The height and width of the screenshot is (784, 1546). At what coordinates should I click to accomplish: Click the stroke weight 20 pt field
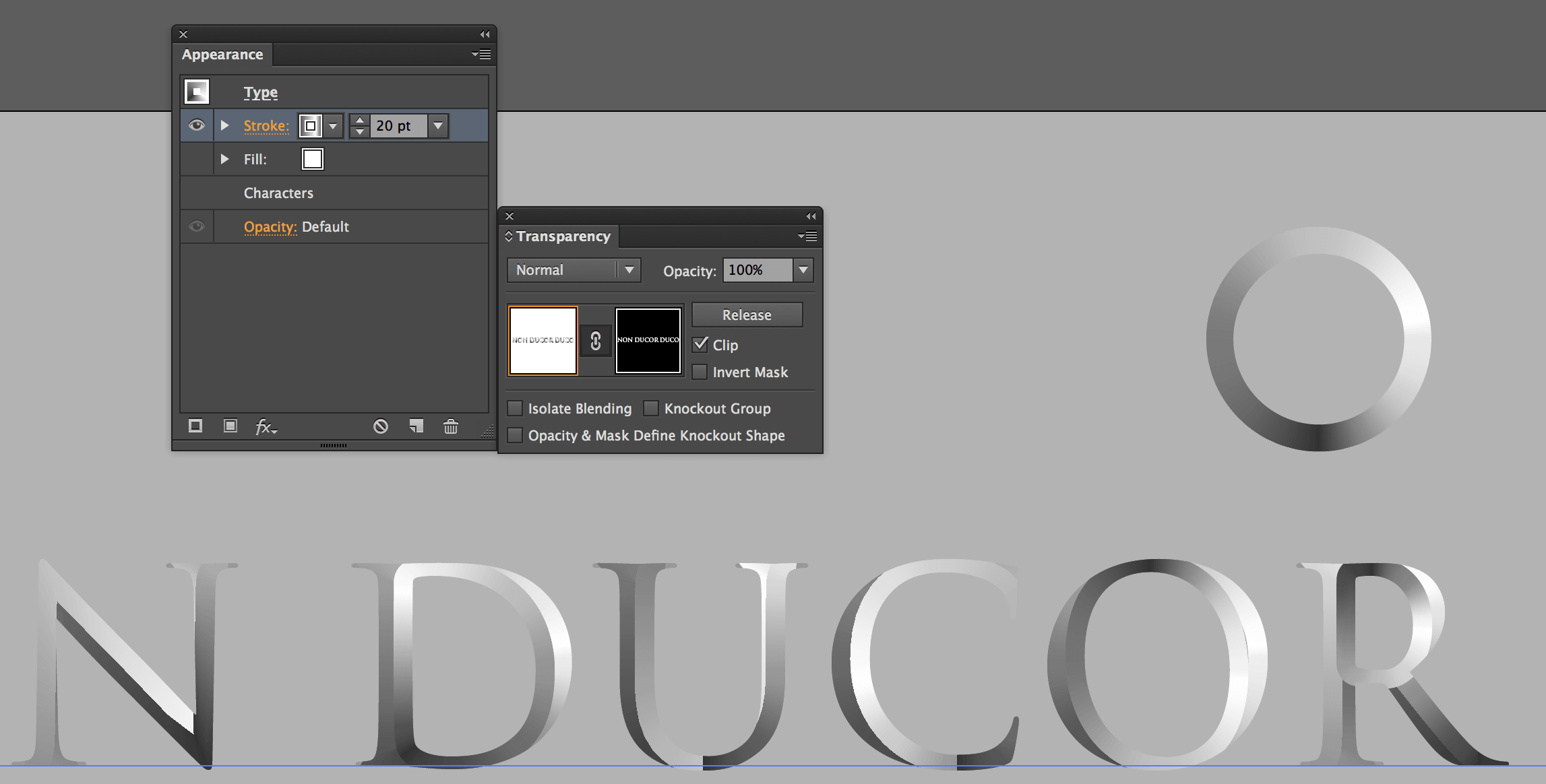point(399,126)
